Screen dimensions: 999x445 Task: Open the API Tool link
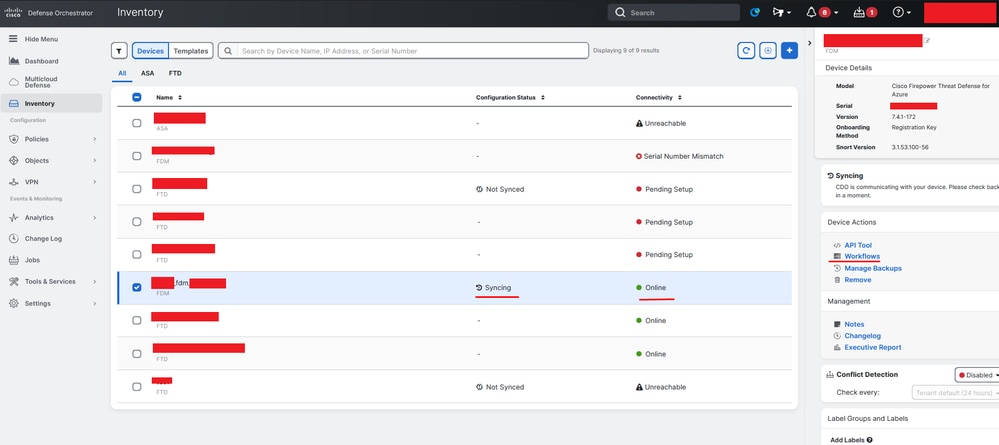click(x=858, y=245)
